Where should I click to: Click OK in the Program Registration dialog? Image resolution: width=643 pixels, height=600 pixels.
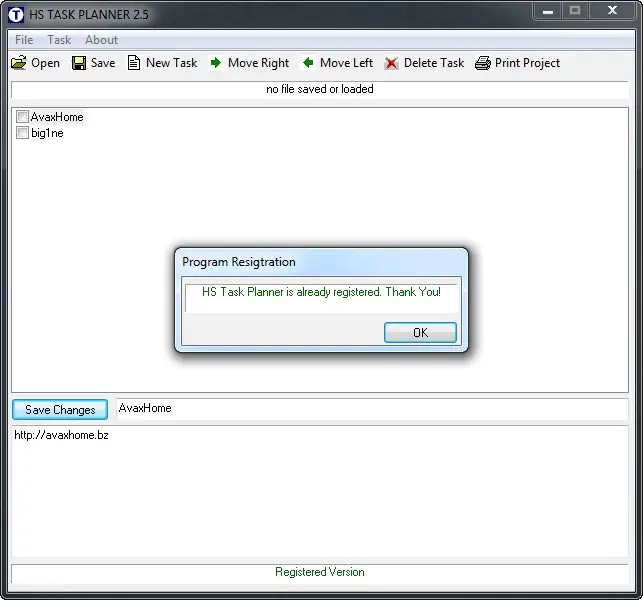[x=420, y=332]
